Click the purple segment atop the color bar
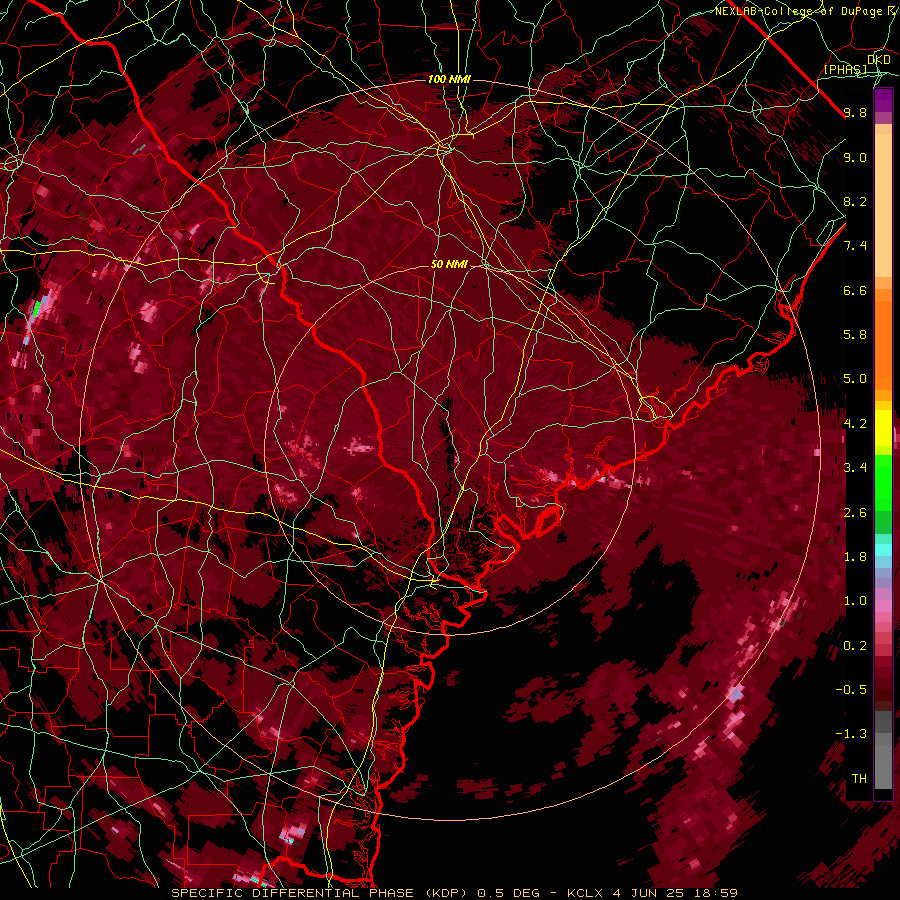900x900 pixels. 883,100
